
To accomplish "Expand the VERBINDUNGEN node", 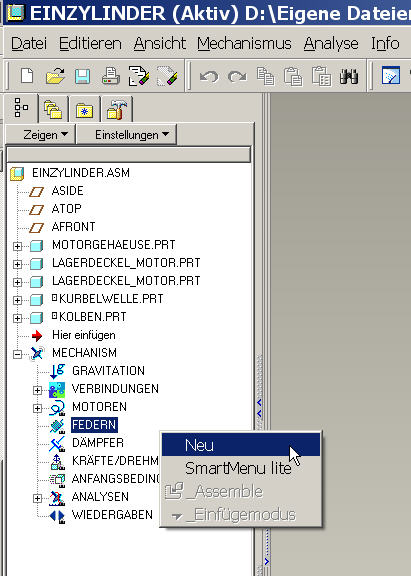I will pos(37,390).
